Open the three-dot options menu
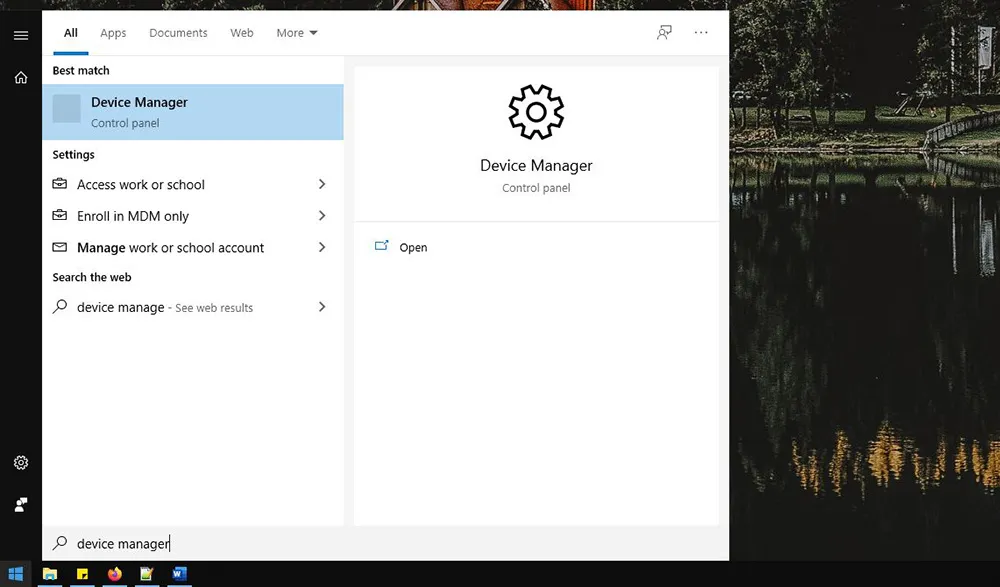 (x=701, y=33)
